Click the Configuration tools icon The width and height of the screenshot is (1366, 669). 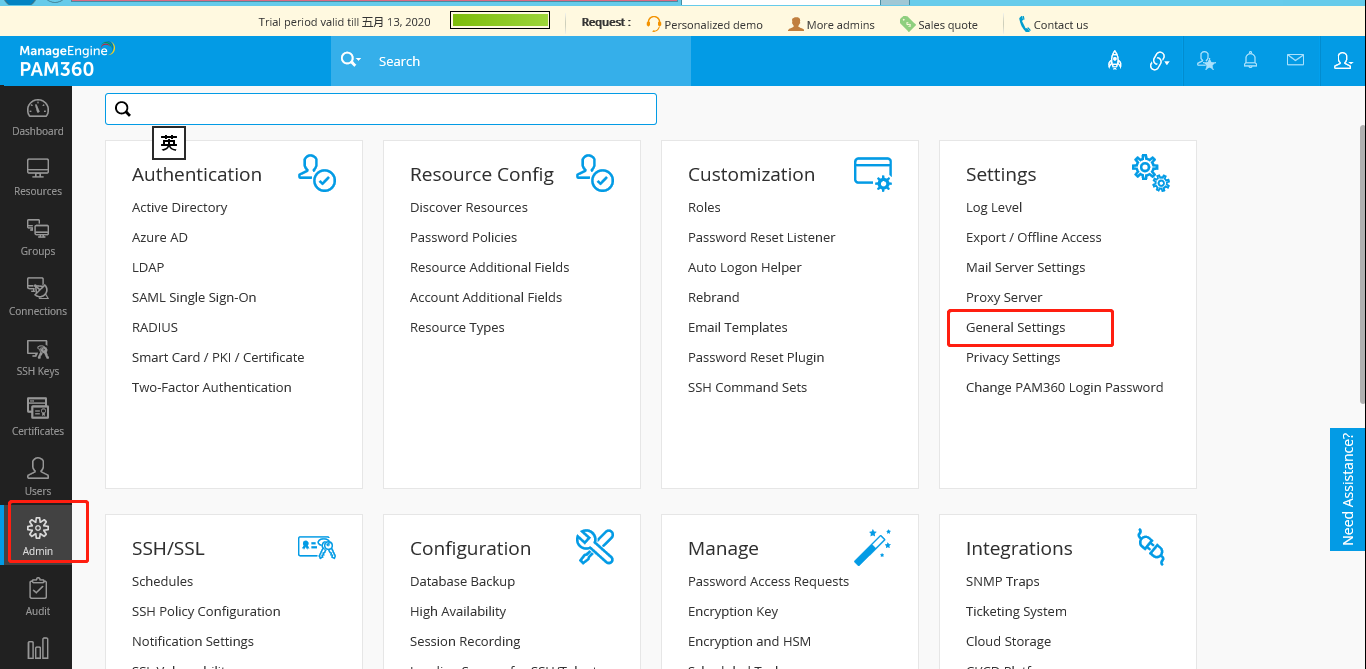pos(595,547)
